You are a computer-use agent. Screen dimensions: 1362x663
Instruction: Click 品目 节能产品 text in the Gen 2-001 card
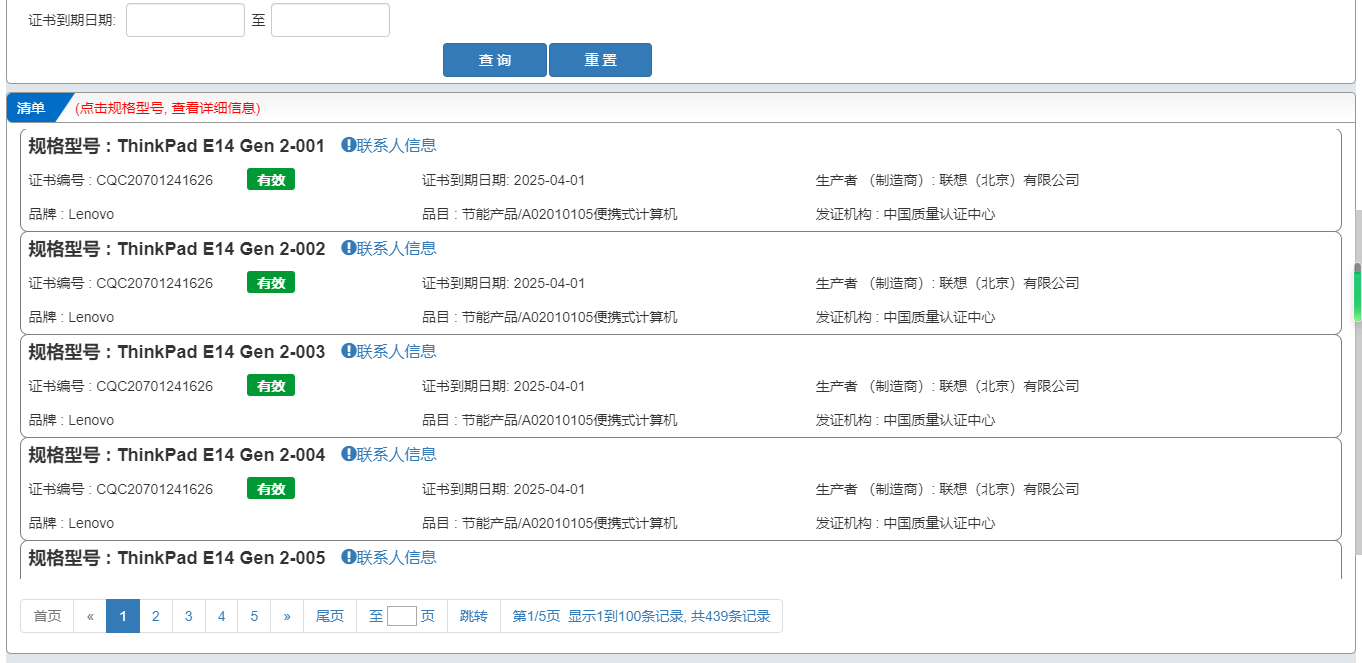[550, 215]
